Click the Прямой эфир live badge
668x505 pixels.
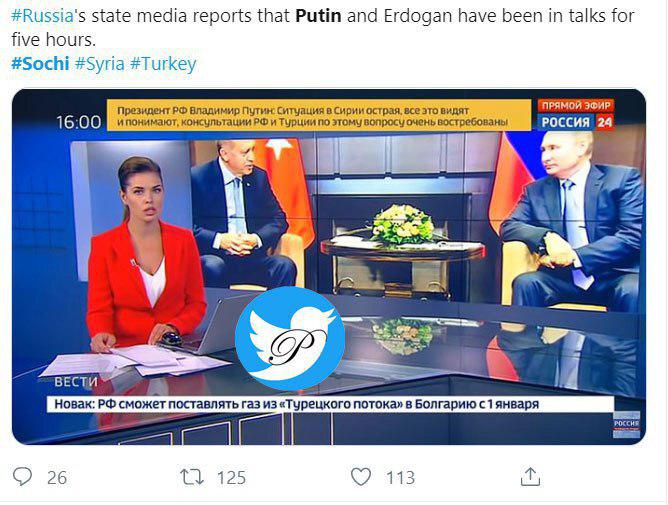tap(576, 106)
